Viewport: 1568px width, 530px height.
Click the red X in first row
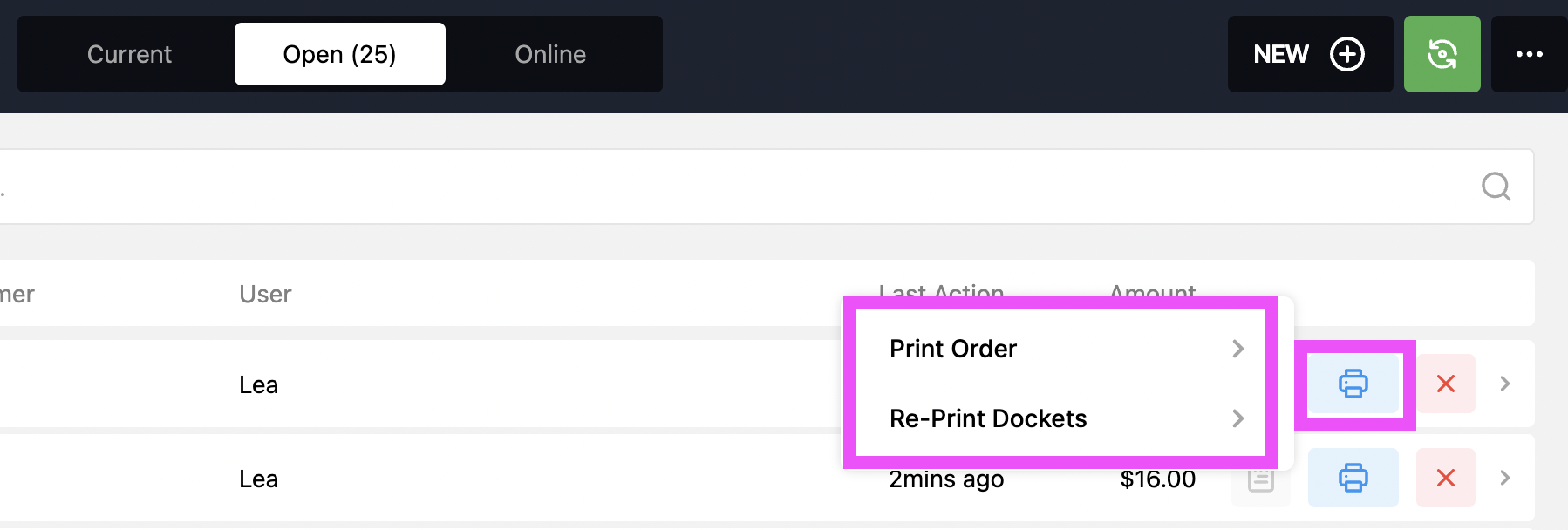point(1445,384)
